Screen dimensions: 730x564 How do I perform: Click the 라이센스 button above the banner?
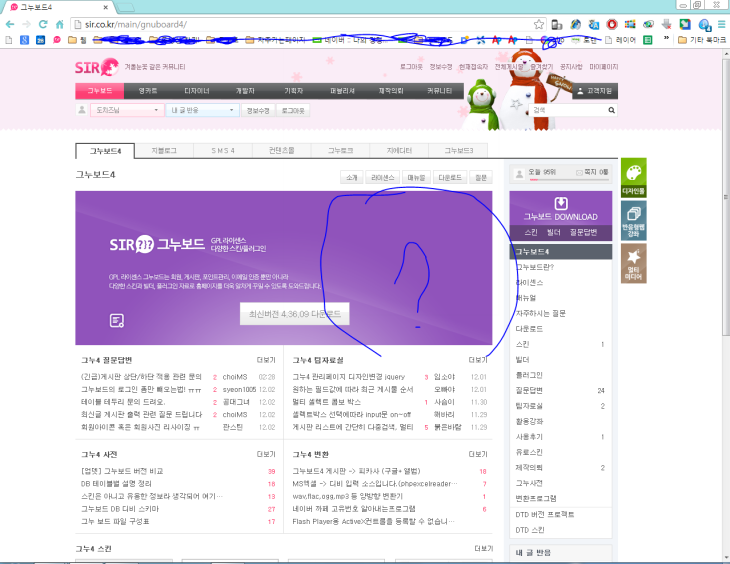point(383,177)
